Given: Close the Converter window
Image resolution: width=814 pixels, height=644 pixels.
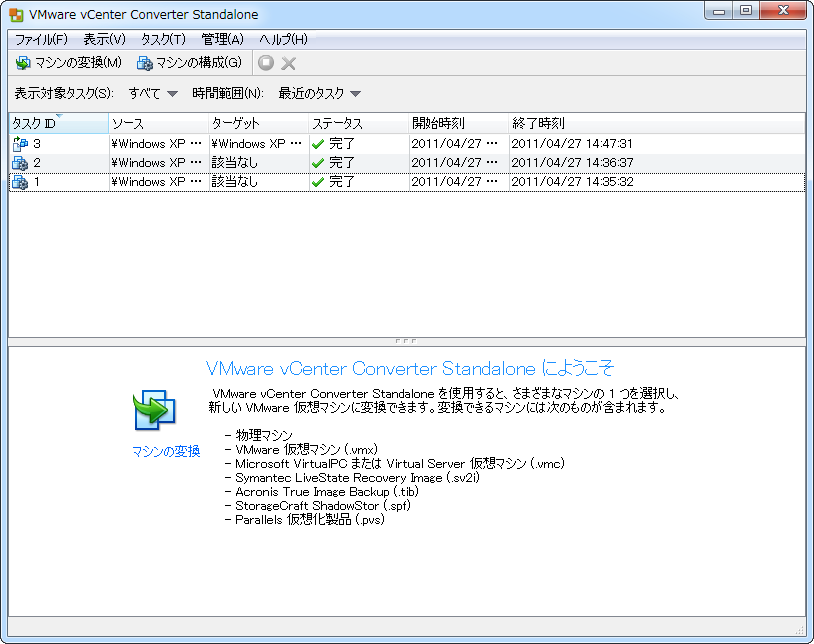Looking at the screenshot, I should pos(783,11).
